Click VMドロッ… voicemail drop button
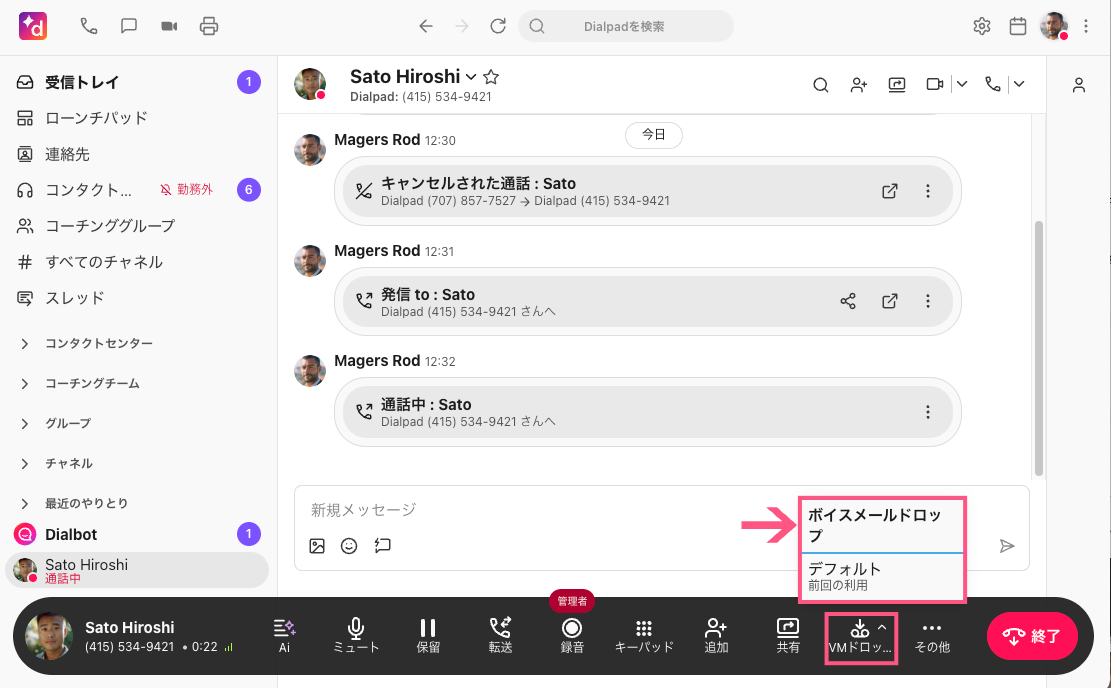Viewport: 1111px width, 688px height. 860,638
